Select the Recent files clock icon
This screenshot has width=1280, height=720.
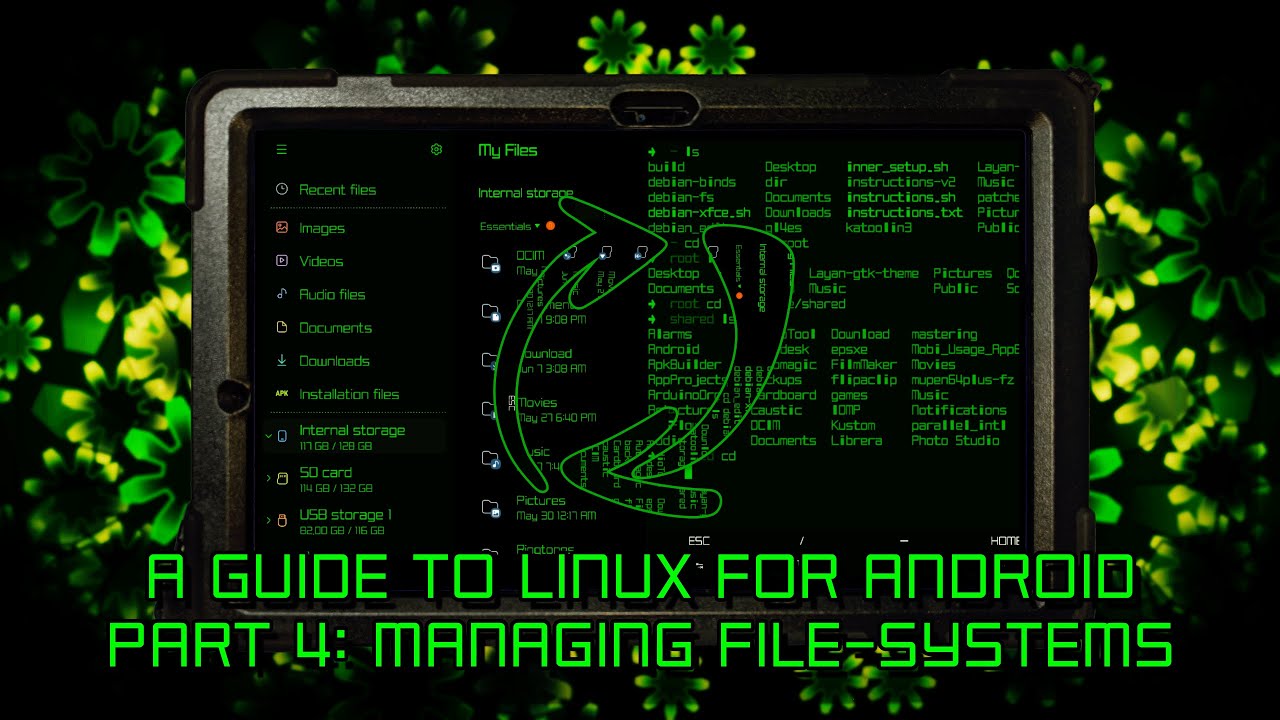(x=282, y=189)
